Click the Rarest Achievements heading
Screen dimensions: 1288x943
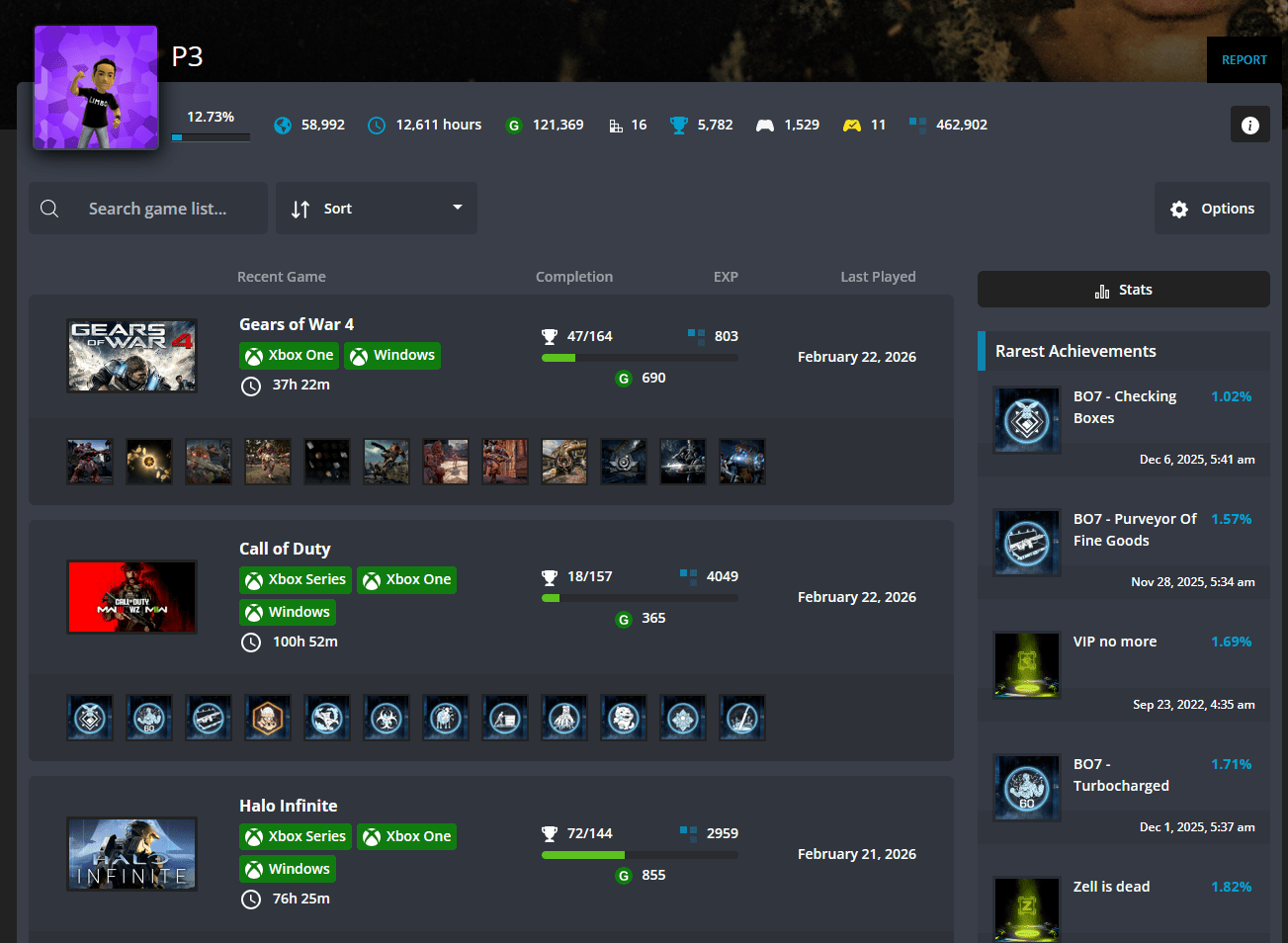coord(1075,351)
